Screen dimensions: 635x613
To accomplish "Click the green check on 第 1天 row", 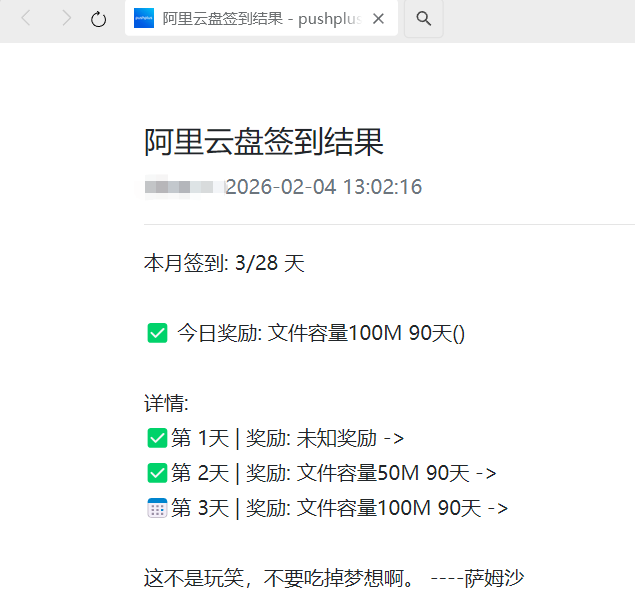I will pyautogui.click(x=157, y=438).
